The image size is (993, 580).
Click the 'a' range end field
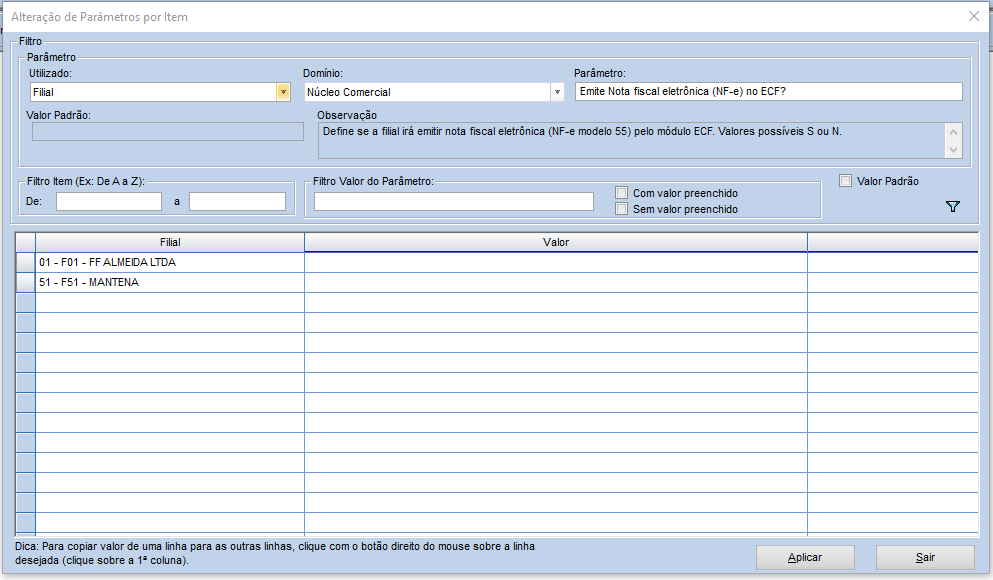coord(237,202)
